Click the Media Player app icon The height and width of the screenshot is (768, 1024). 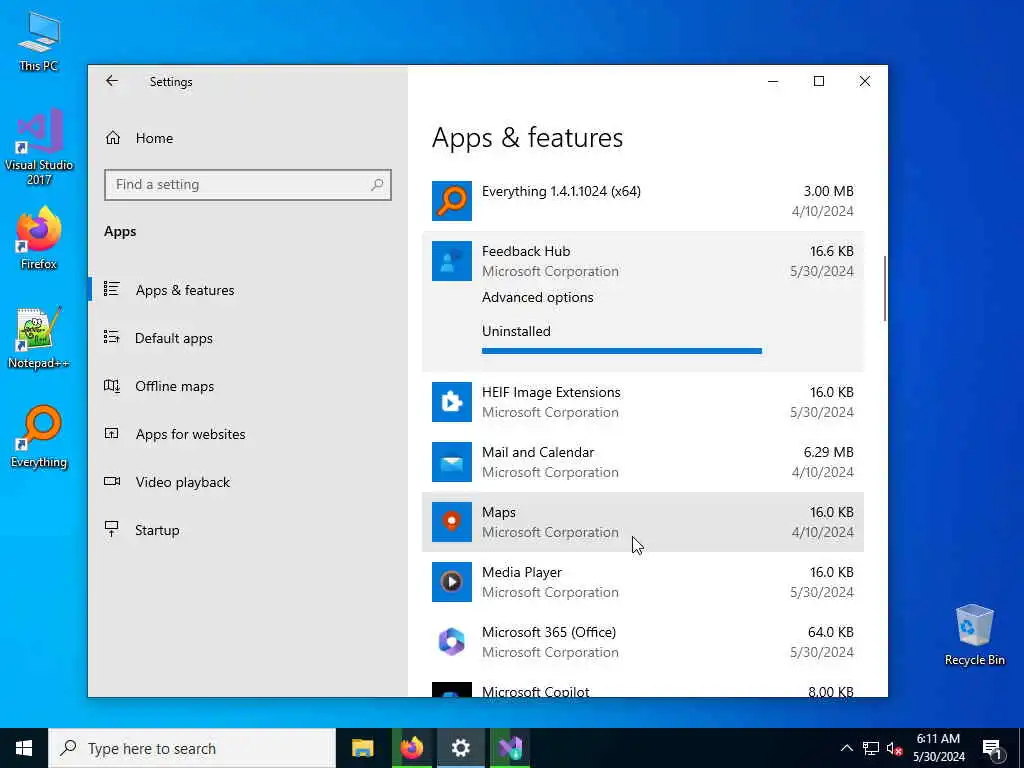tap(452, 583)
